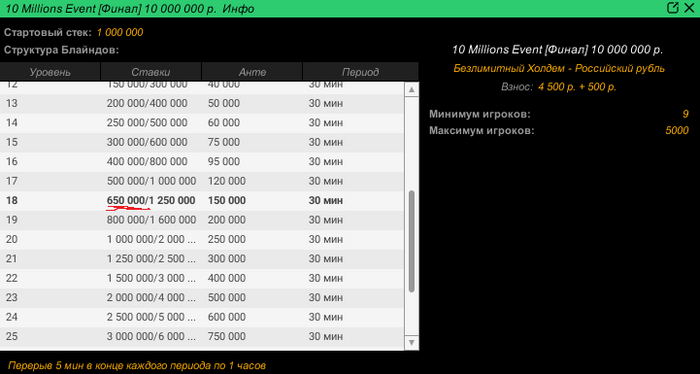Click the blinds table scrollbar thumb
This screenshot has height=374, width=700.
pos(412,241)
